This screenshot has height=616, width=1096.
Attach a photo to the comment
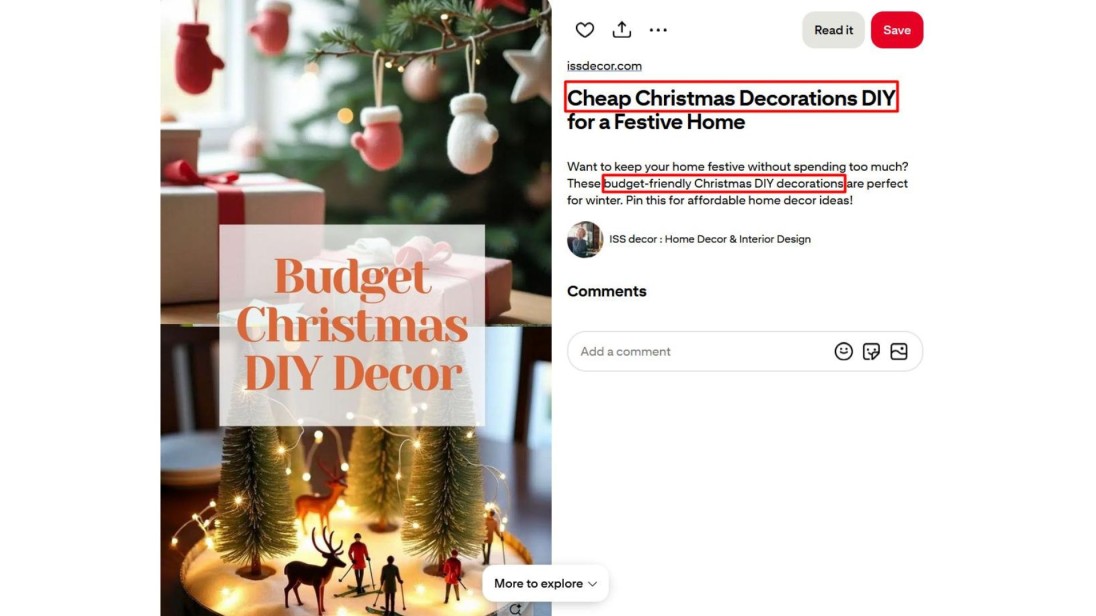899,351
